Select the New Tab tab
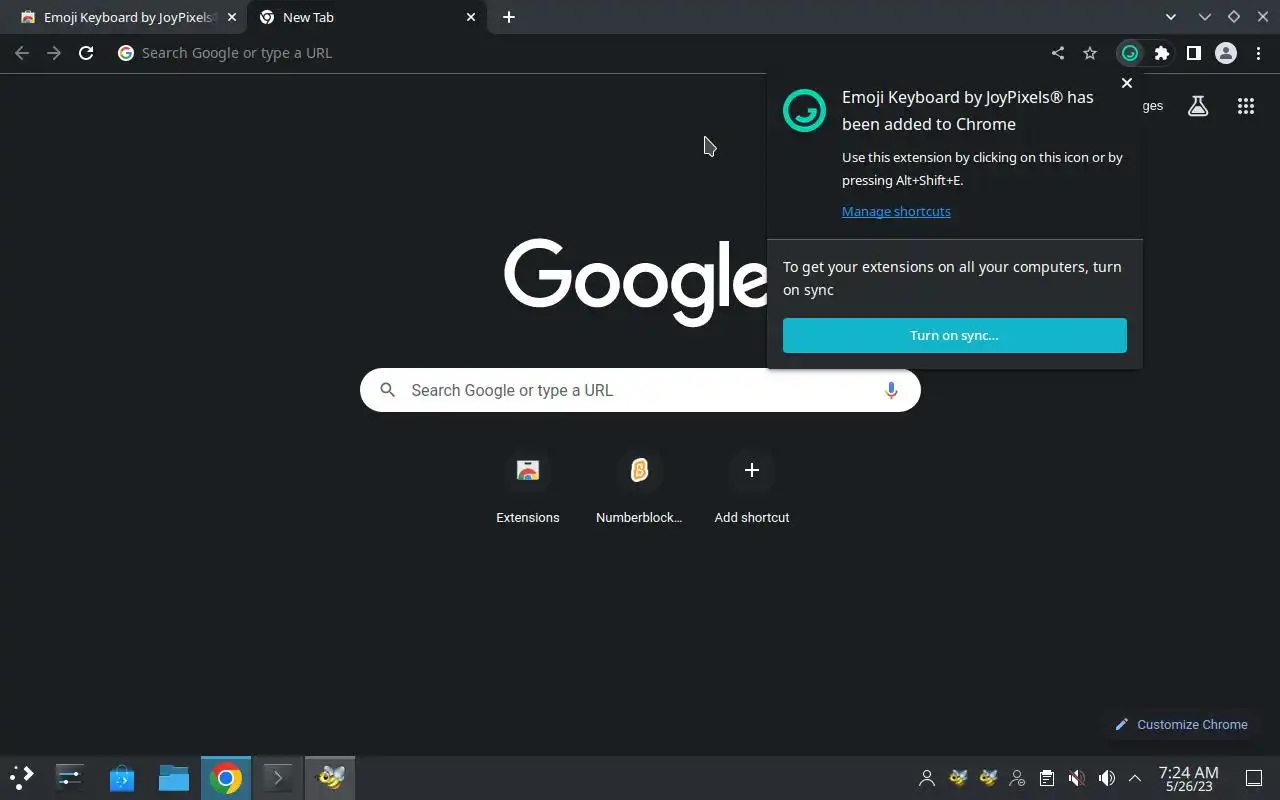1280x800 pixels. tap(366, 17)
